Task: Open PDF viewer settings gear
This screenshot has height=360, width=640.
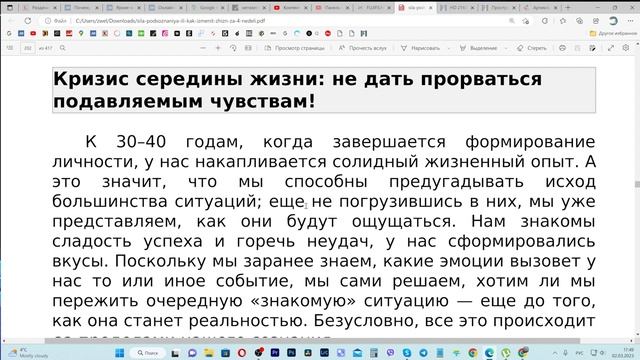Action: coord(626,48)
